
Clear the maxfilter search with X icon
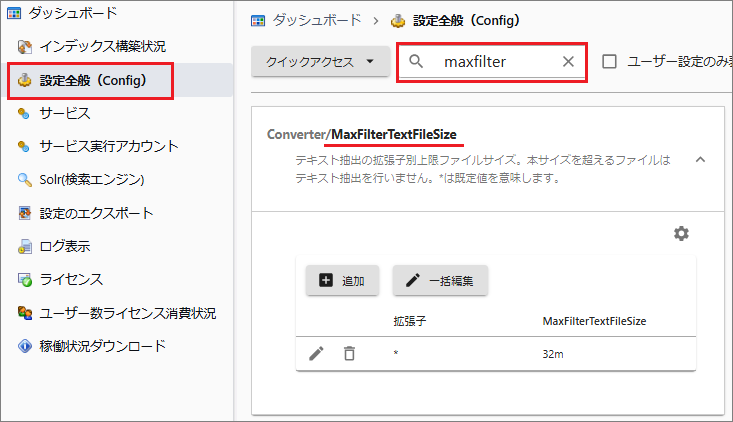click(x=568, y=62)
